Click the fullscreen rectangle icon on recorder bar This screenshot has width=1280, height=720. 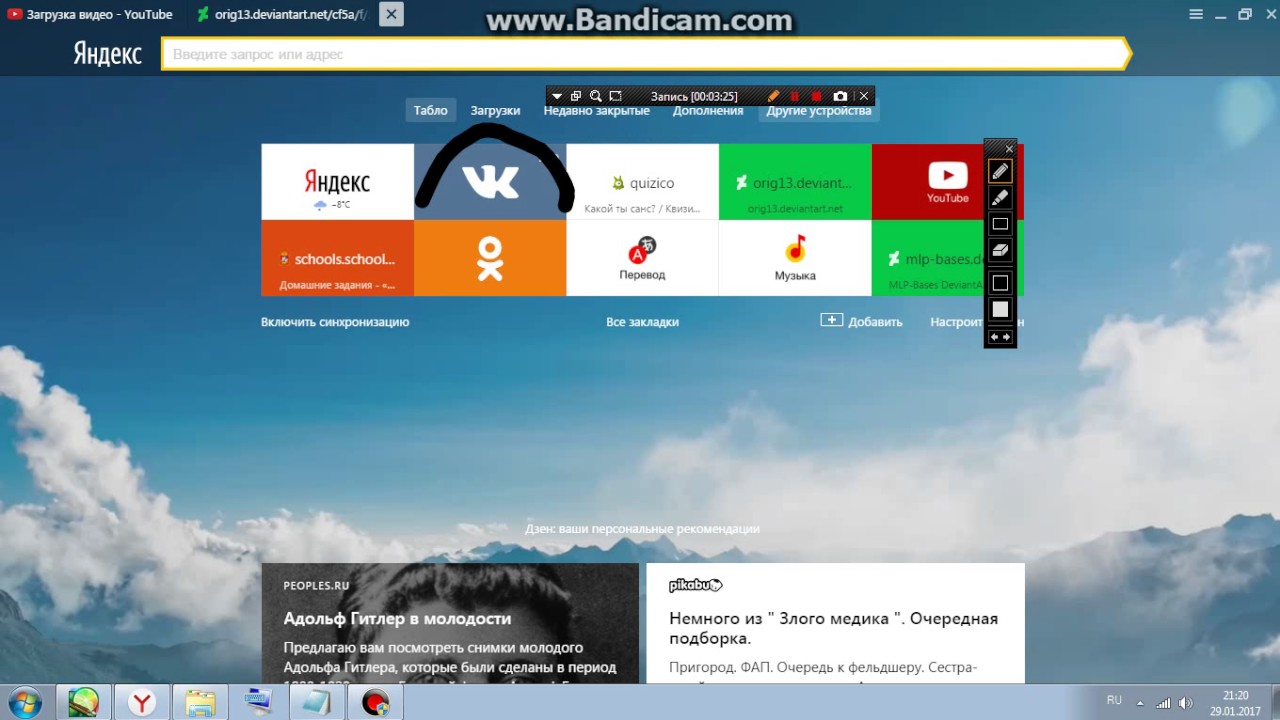tap(615, 96)
